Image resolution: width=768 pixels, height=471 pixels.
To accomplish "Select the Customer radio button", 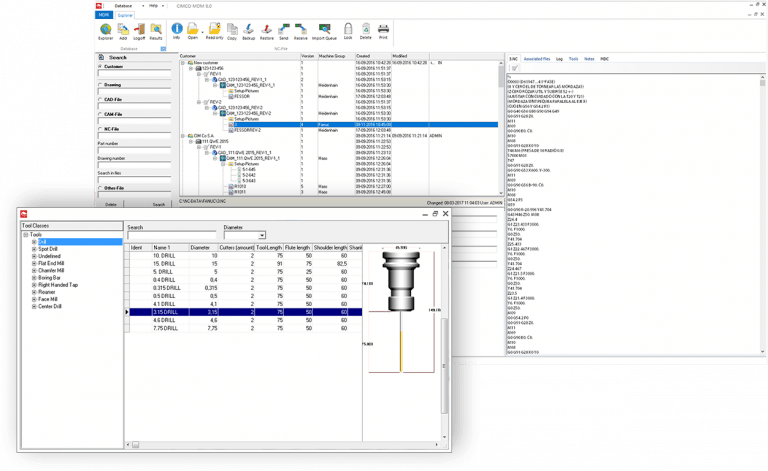I will coord(102,66).
